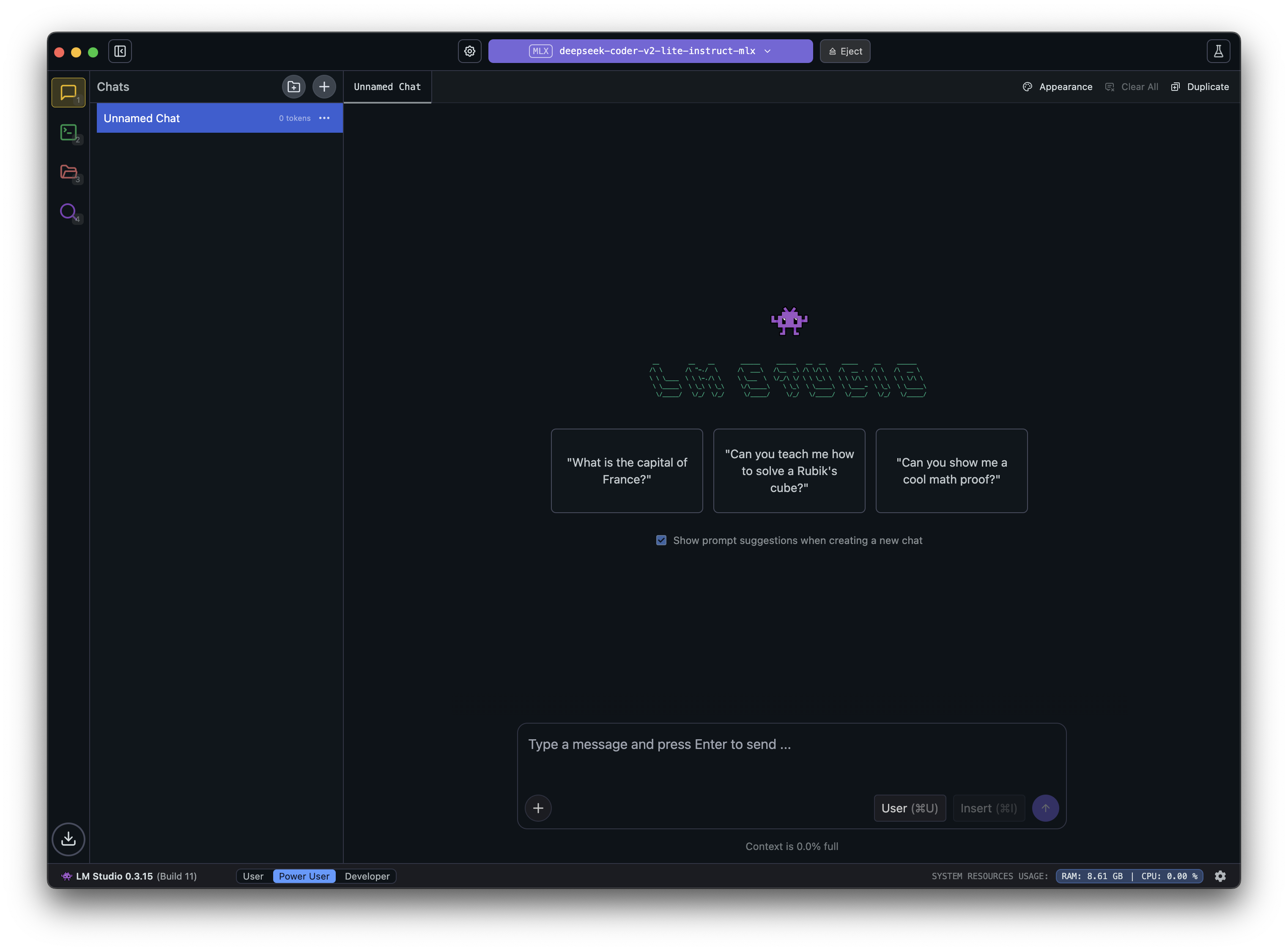Click the Context is 0.0% full text
The width and height of the screenshot is (1288, 951).
coord(792,846)
